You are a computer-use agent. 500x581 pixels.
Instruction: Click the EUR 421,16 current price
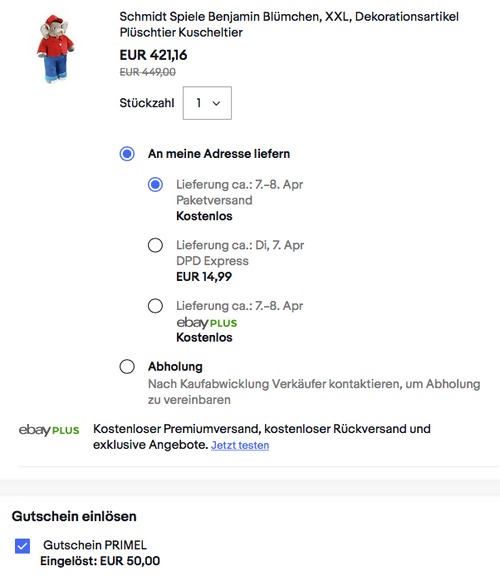pyautogui.click(x=153, y=55)
